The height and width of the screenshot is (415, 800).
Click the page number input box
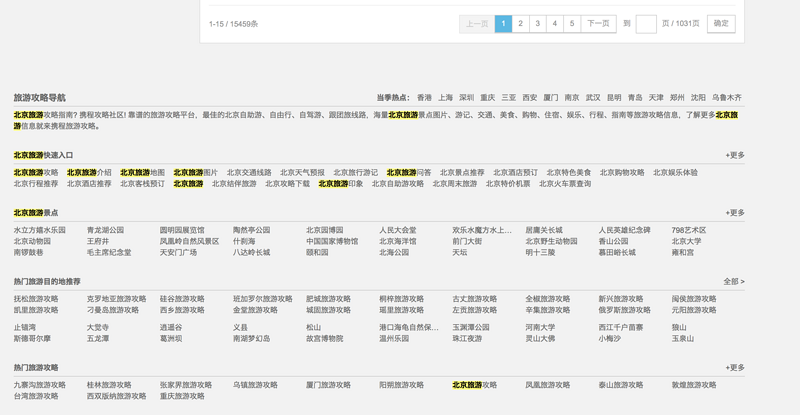point(646,24)
